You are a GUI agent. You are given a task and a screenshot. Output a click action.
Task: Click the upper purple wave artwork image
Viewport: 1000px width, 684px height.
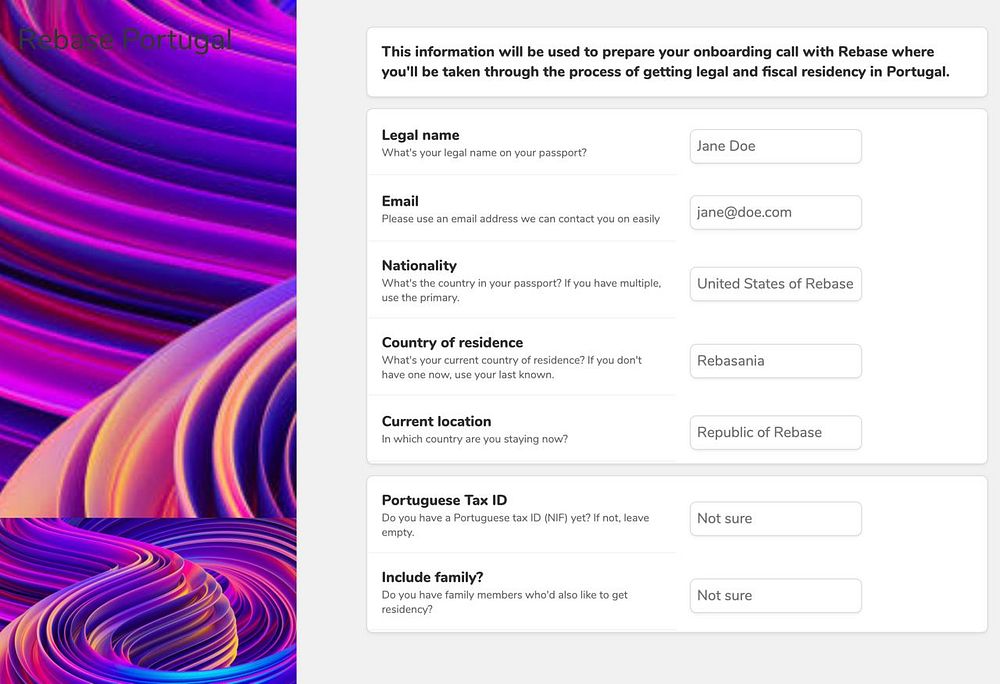[148, 258]
